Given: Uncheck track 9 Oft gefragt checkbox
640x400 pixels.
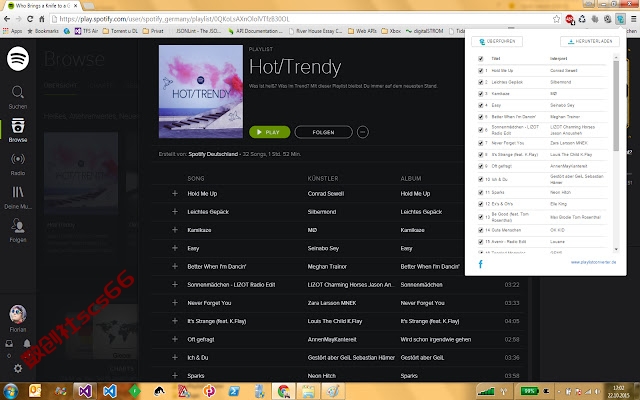Looking at the screenshot, I should point(480,166).
